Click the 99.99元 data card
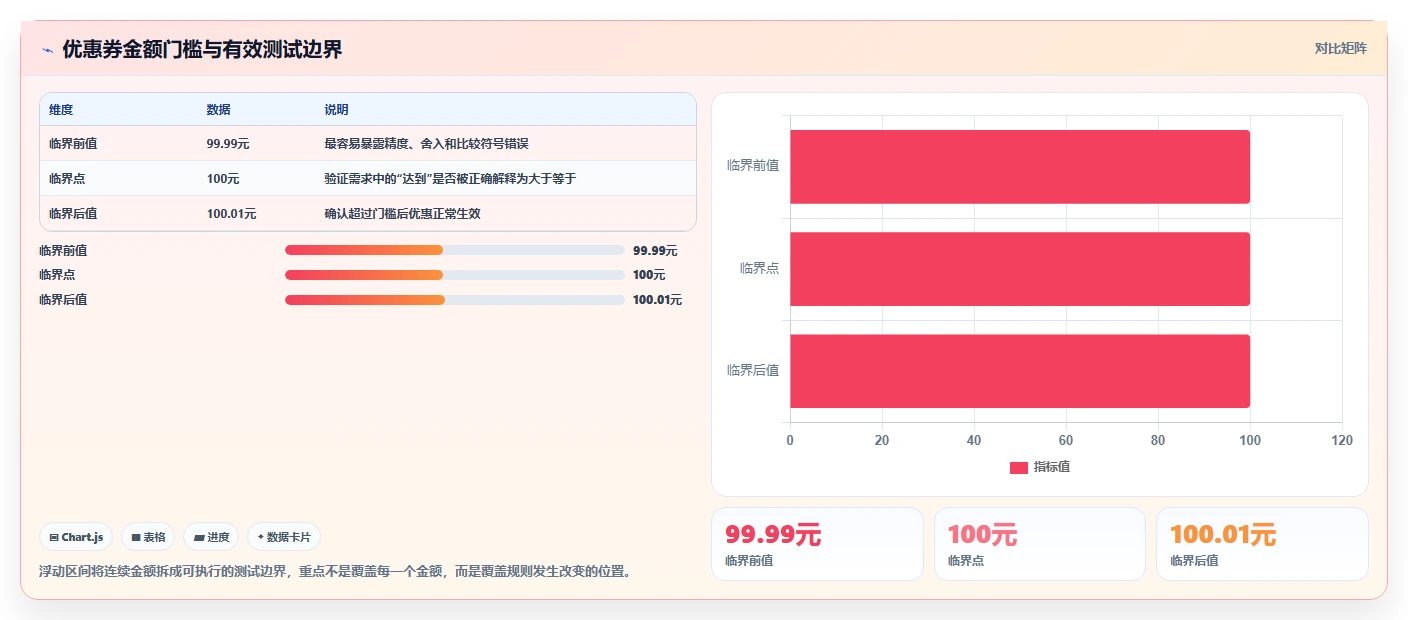Image resolution: width=1408 pixels, height=620 pixels. pos(817,544)
